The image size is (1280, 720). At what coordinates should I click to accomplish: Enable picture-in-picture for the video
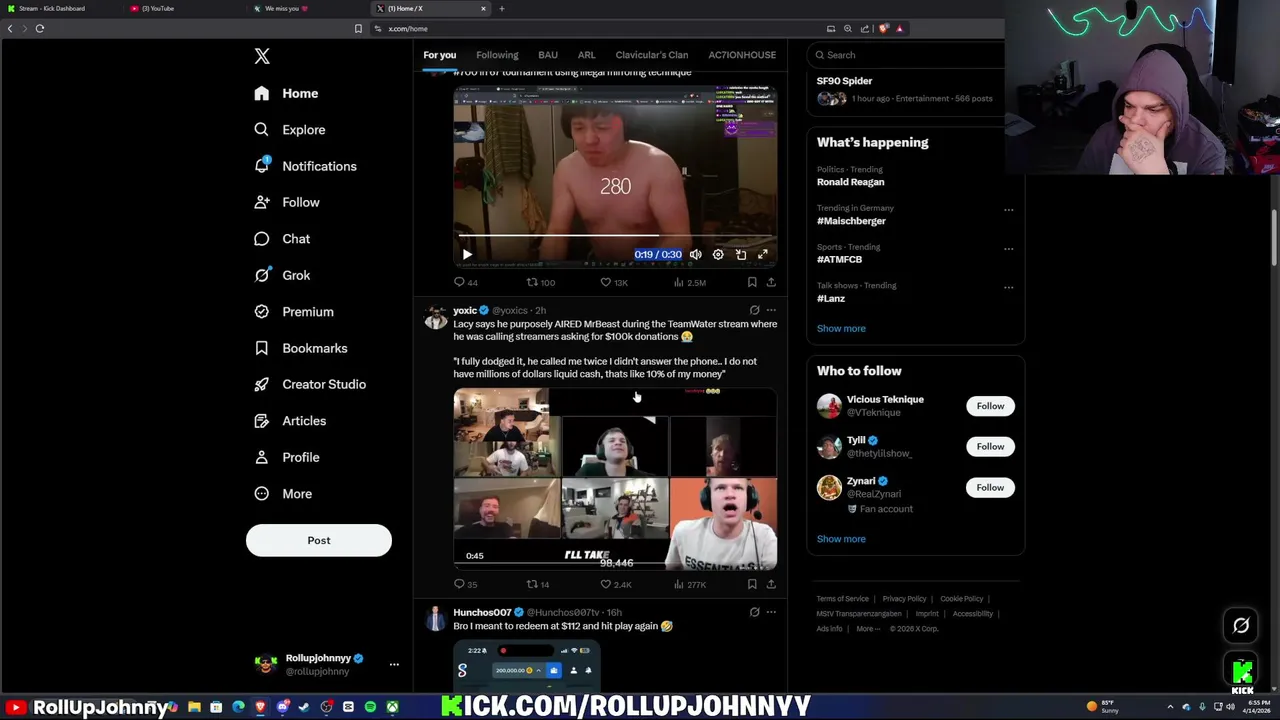point(741,254)
